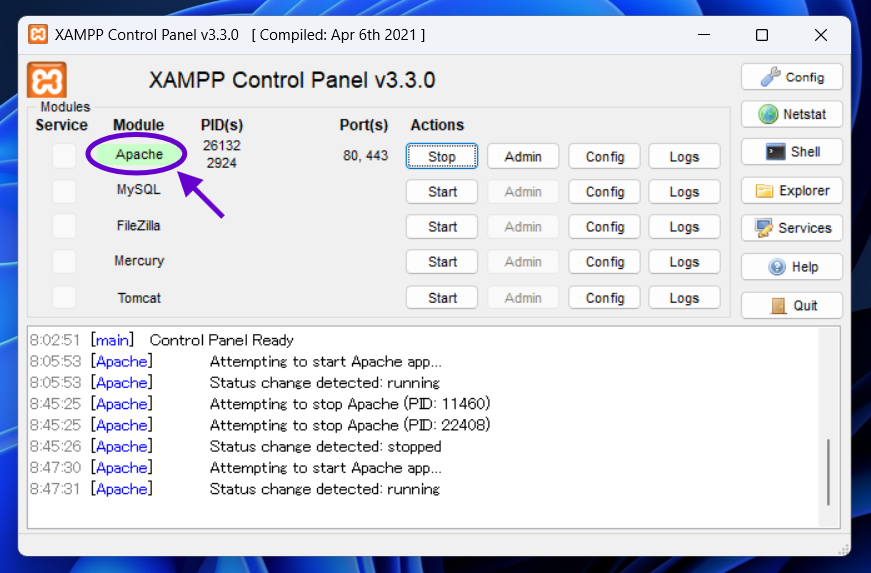The image size is (871, 573).
Task: Toggle the Apache service checkbox
Action: click(x=64, y=155)
